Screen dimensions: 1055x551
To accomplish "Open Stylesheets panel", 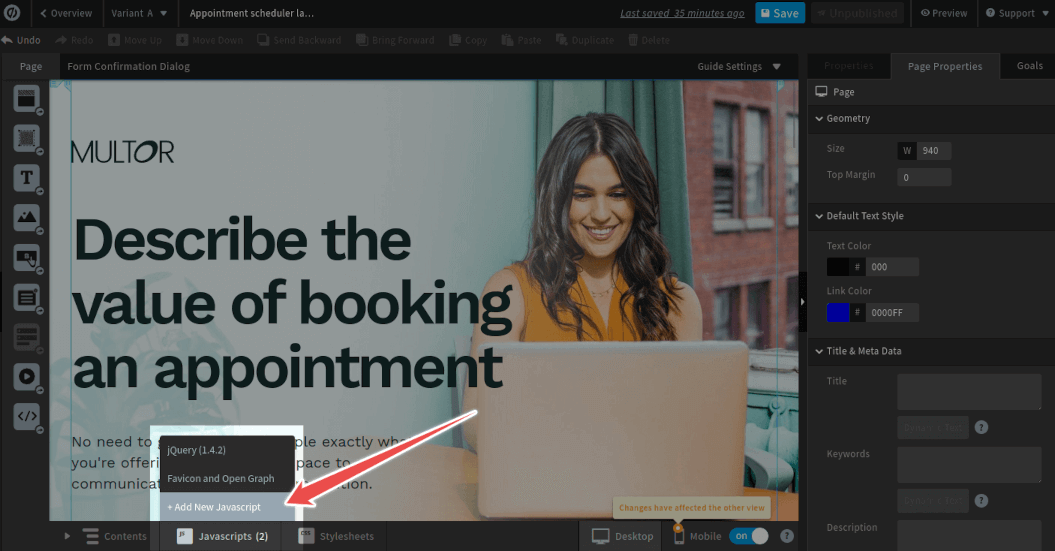I will click(336, 536).
